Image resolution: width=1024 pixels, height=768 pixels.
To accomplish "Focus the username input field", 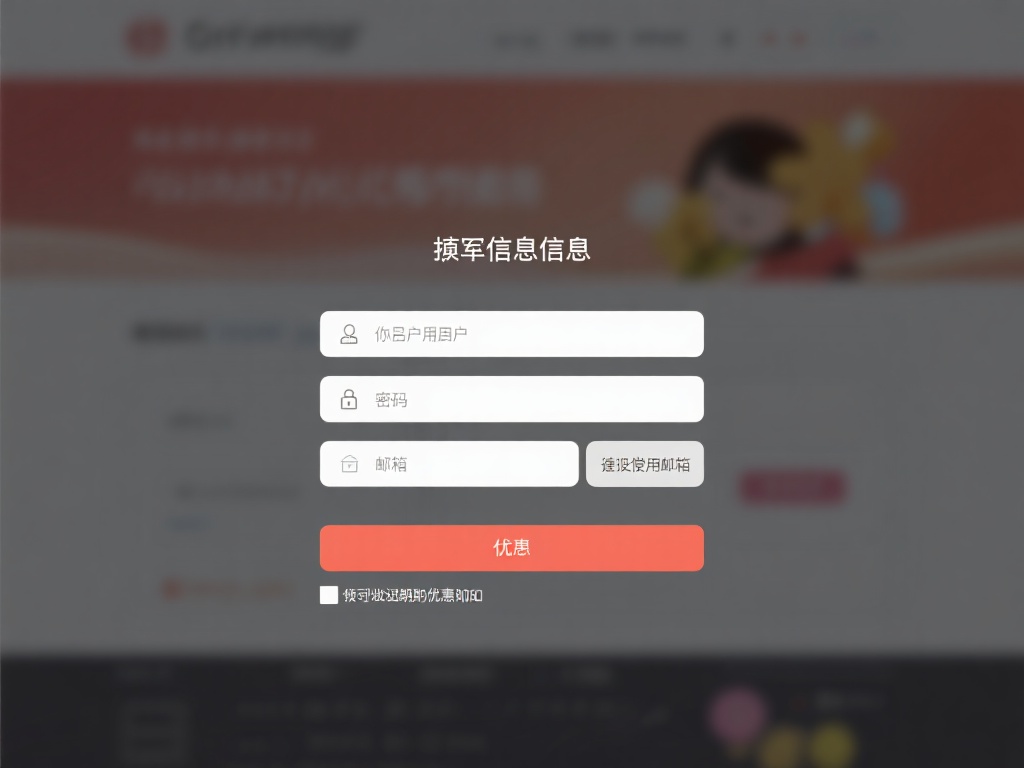I will [x=511, y=334].
